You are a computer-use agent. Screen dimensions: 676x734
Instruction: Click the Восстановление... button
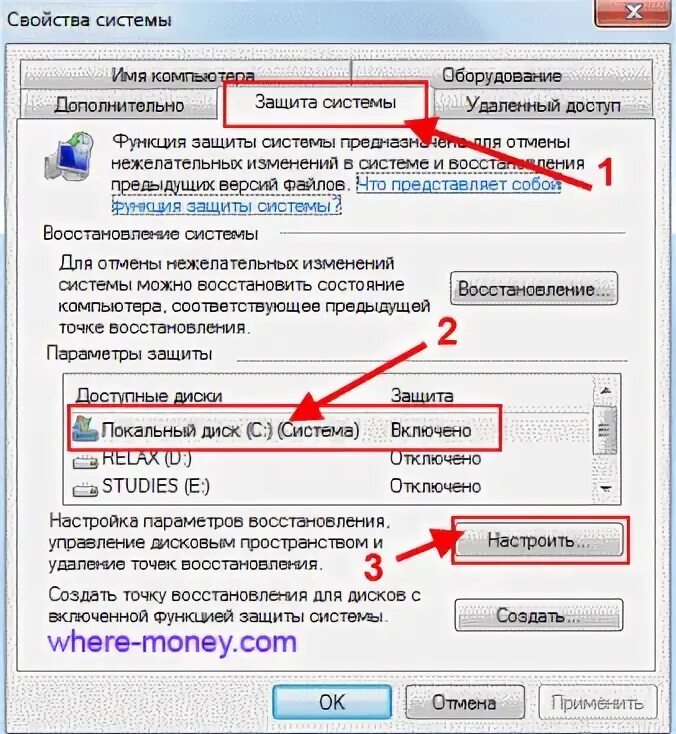pos(534,289)
